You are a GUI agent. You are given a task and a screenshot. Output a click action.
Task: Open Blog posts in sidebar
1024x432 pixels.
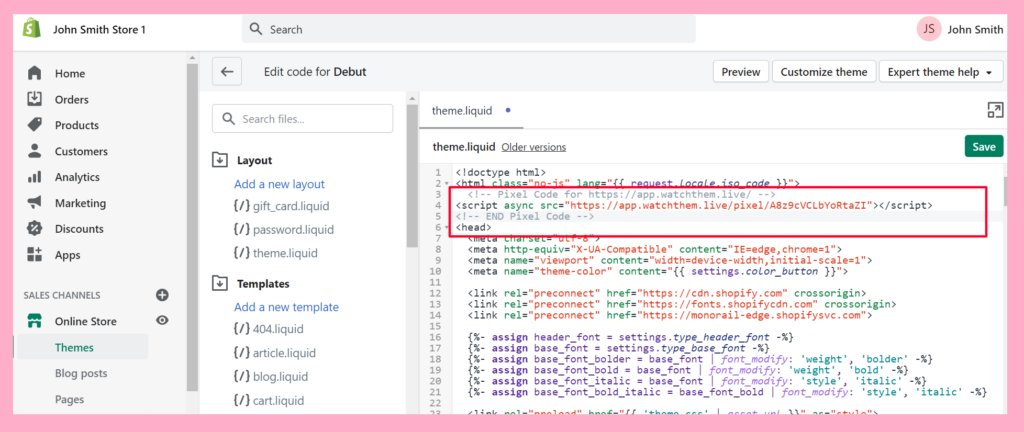[81, 373]
